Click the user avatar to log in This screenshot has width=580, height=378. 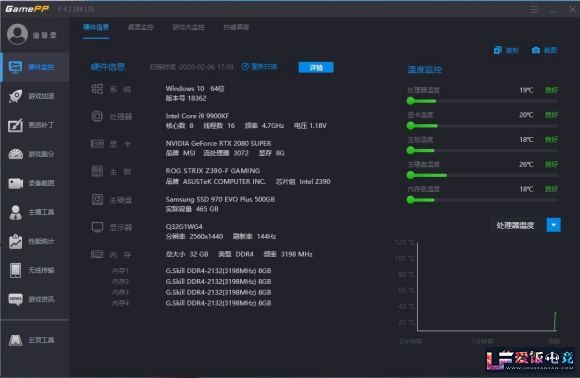click(x=17, y=34)
